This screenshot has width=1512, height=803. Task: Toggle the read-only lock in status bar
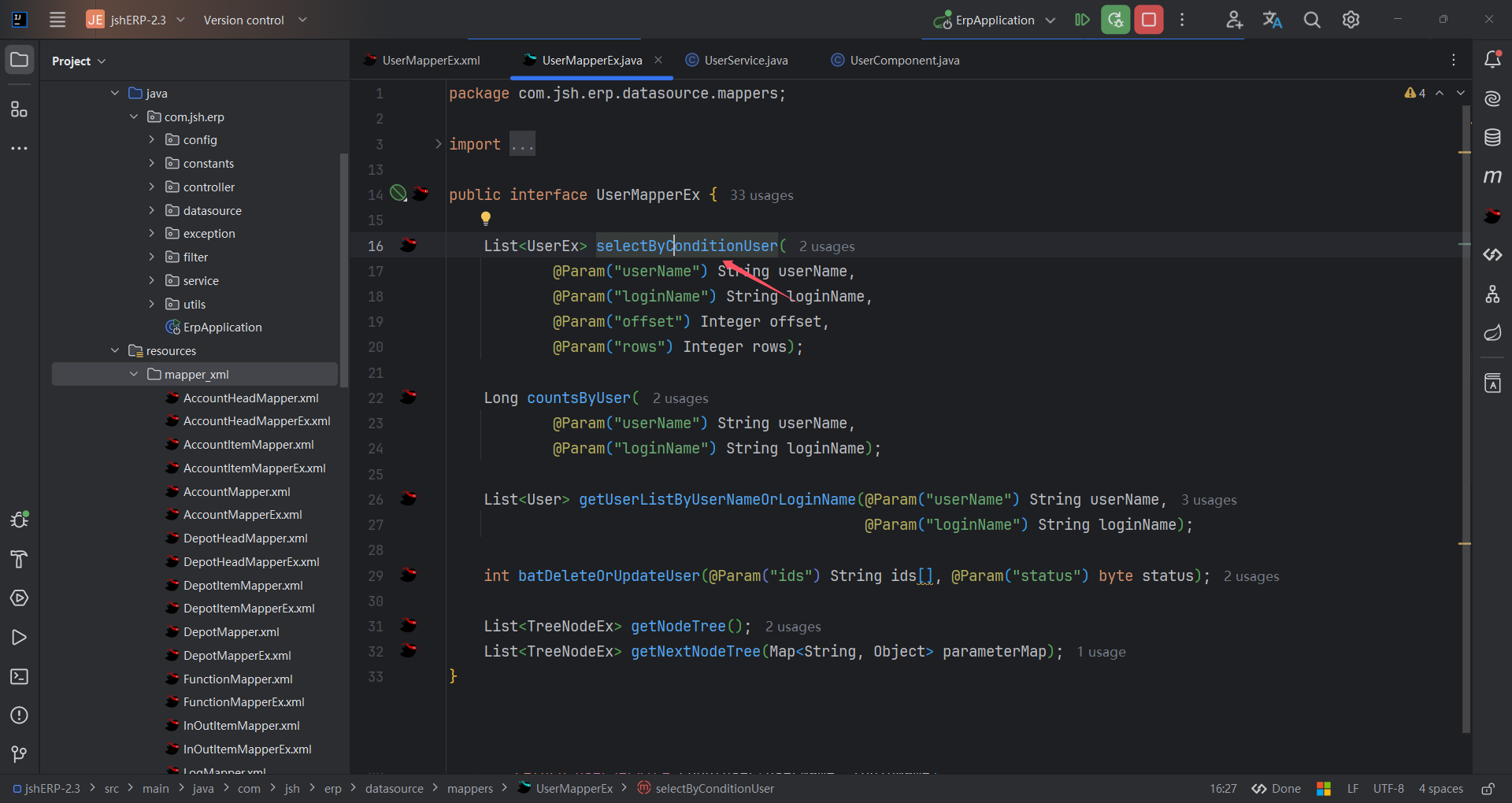point(1488,788)
